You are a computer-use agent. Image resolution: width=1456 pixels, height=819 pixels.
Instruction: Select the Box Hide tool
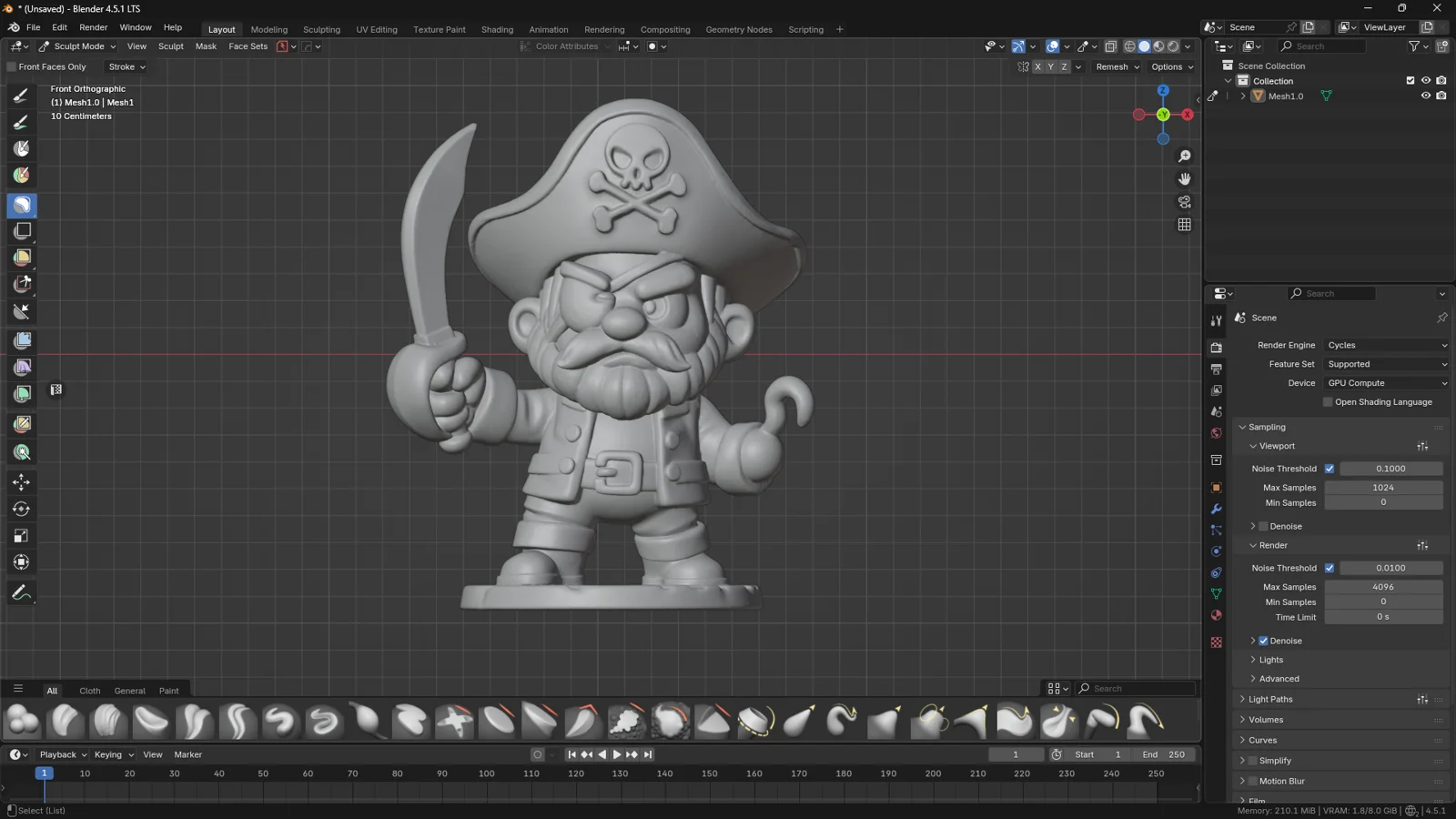coord(22,231)
